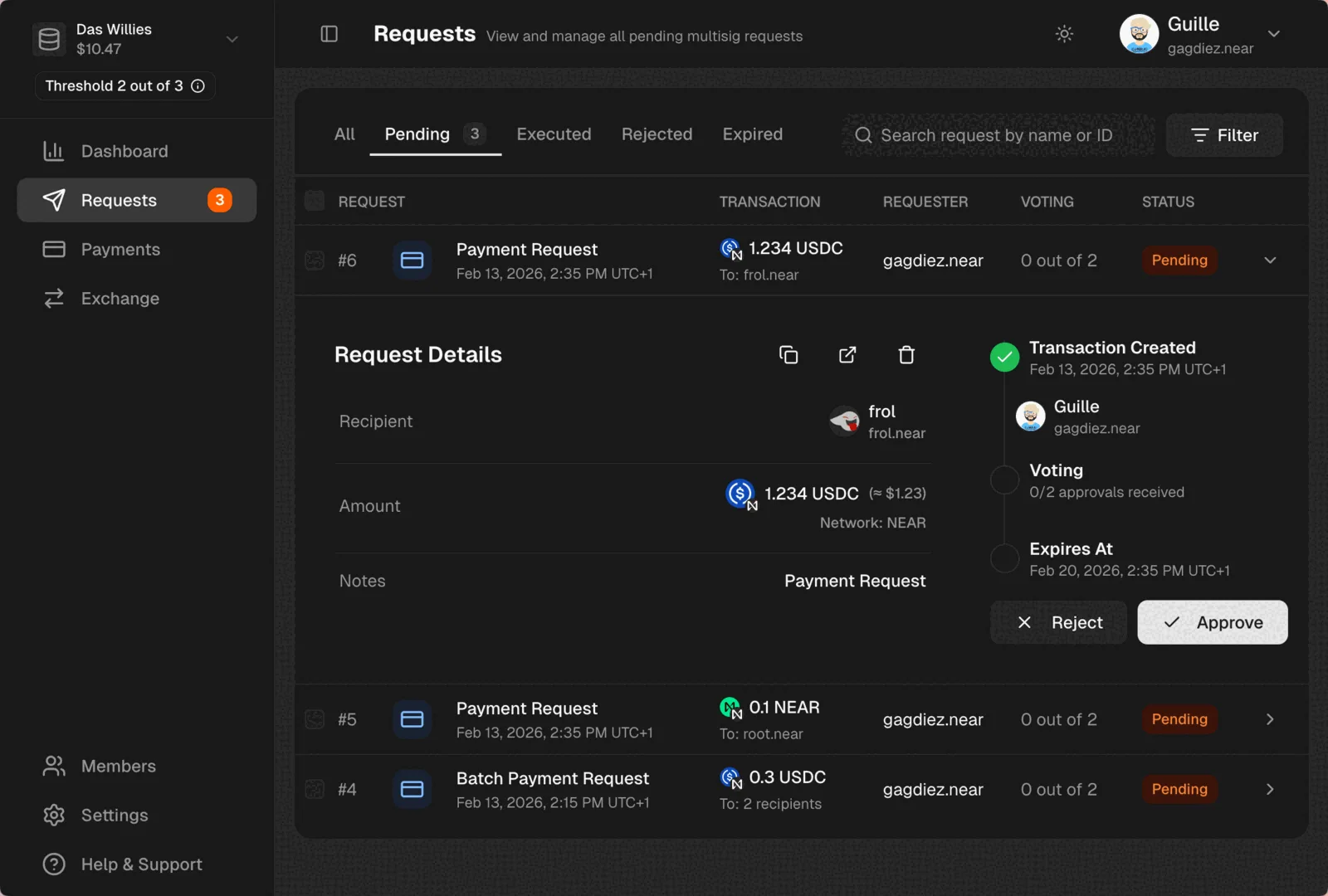Delete the request with trash icon
Viewport: 1328px width, 896px height.
tap(906, 355)
